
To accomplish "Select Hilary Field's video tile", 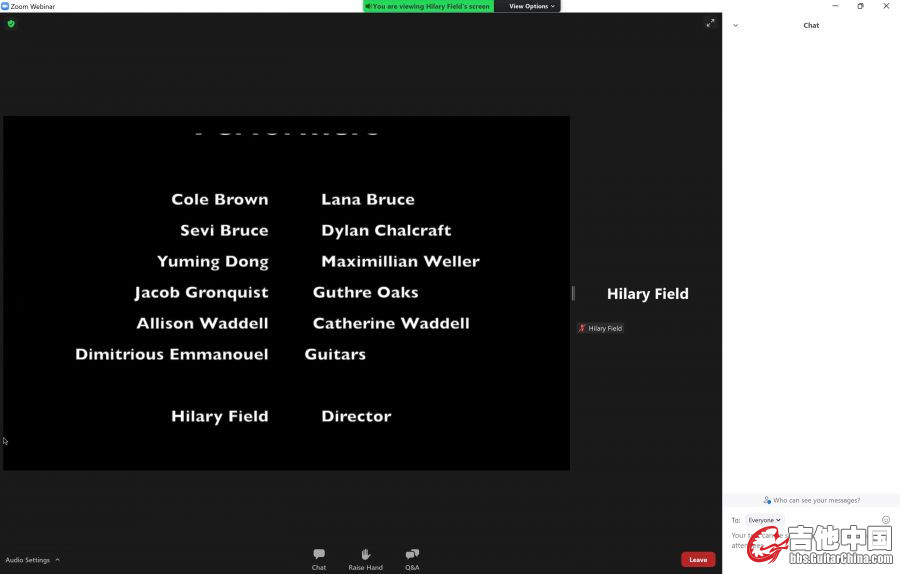I will (647, 294).
